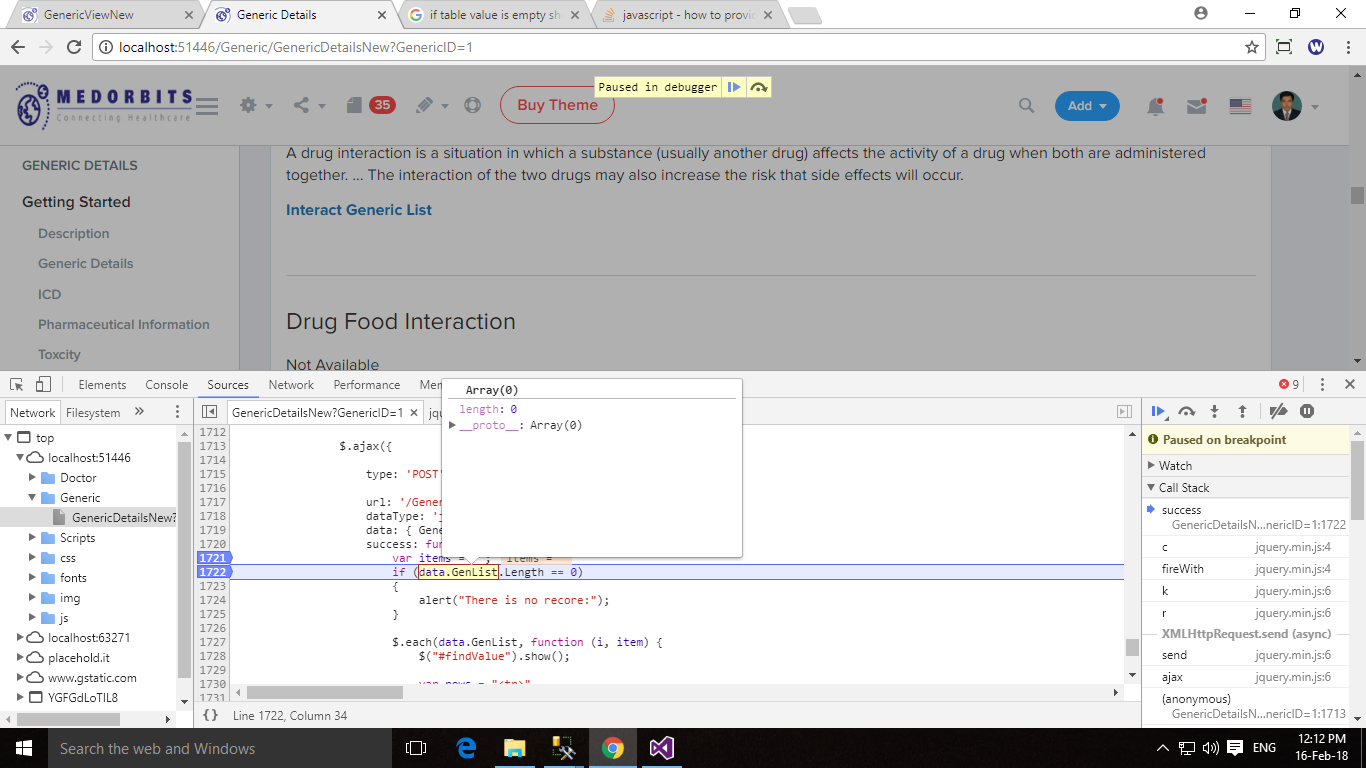Open the settings gear dropdown
The width and height of the screenshot is (1366, 768).
tap(255, 106)
